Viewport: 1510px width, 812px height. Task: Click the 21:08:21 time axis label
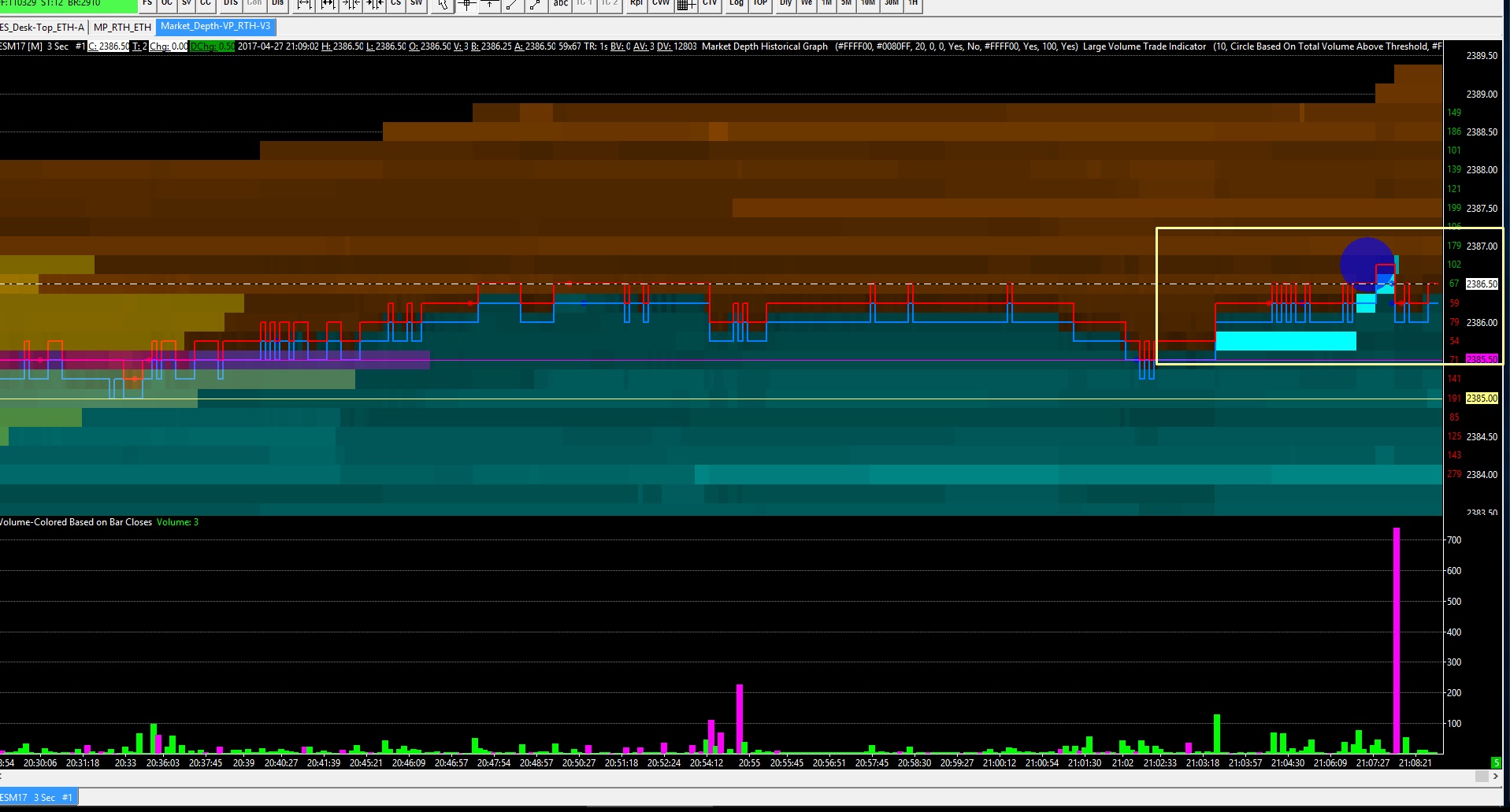[1415, 763]
